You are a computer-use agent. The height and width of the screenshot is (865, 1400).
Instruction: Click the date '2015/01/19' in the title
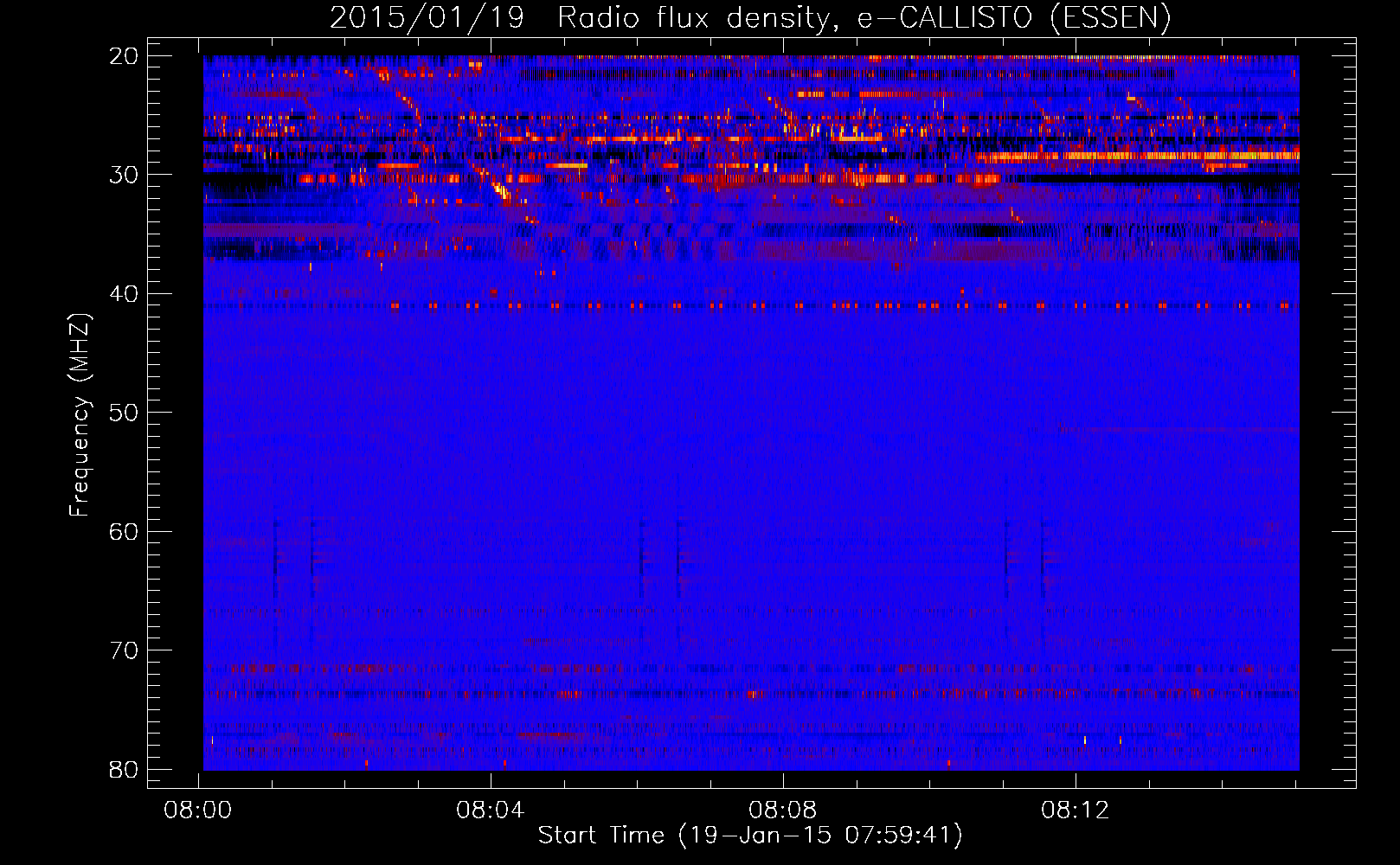pyautogui.click(x=427, y=17)
